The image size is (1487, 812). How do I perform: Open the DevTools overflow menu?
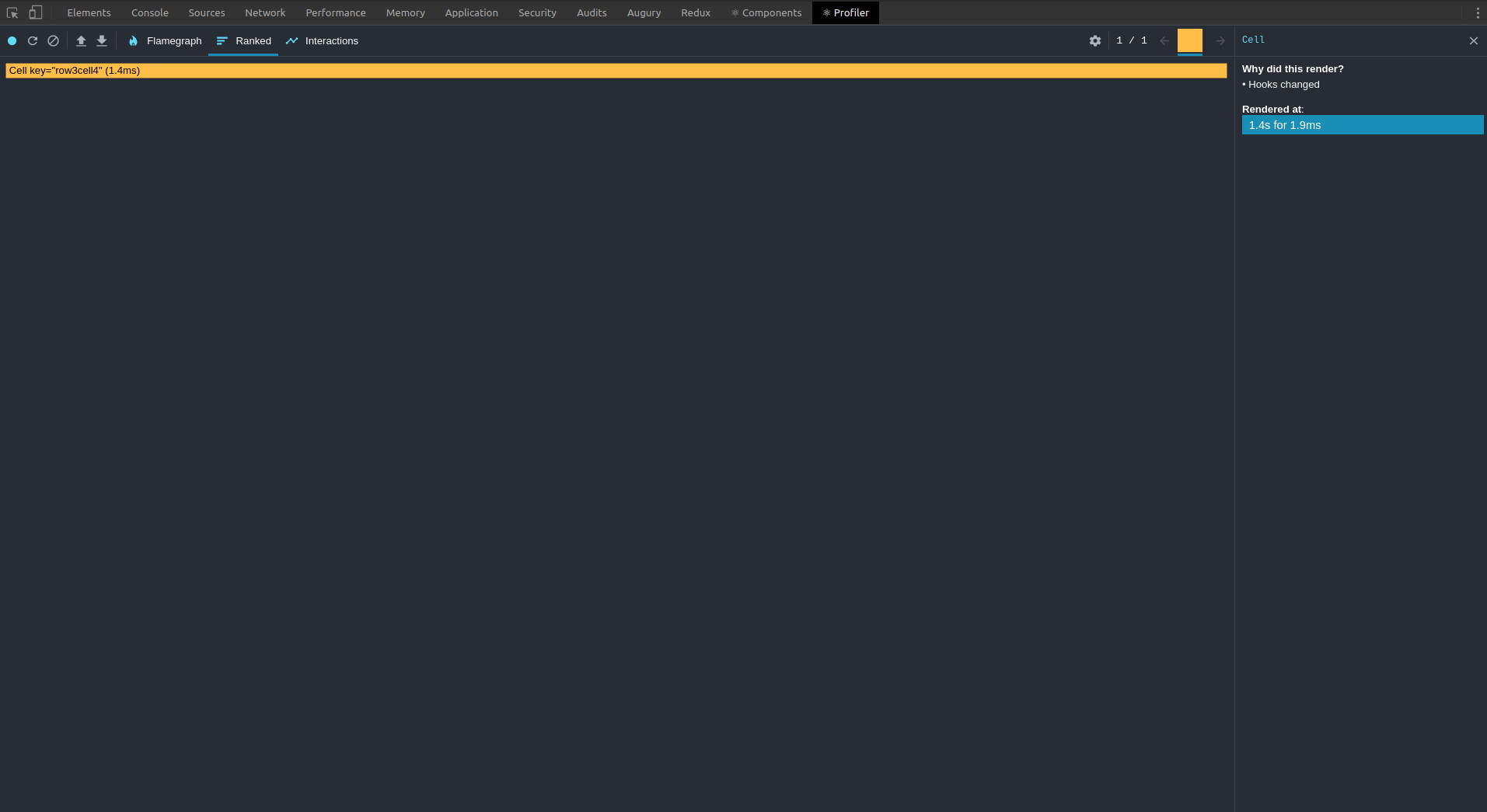(1479, 12)
